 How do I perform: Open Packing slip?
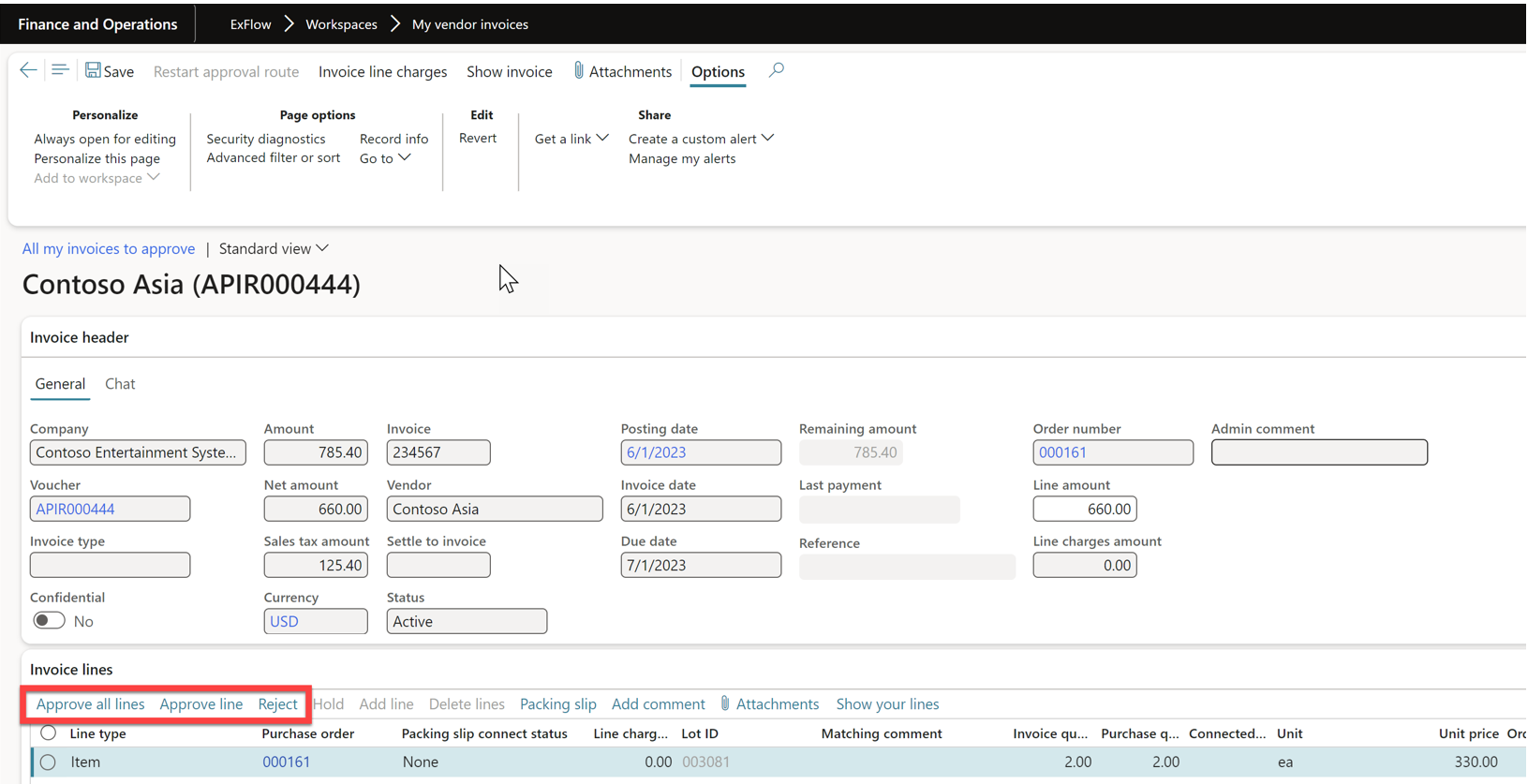558,703
